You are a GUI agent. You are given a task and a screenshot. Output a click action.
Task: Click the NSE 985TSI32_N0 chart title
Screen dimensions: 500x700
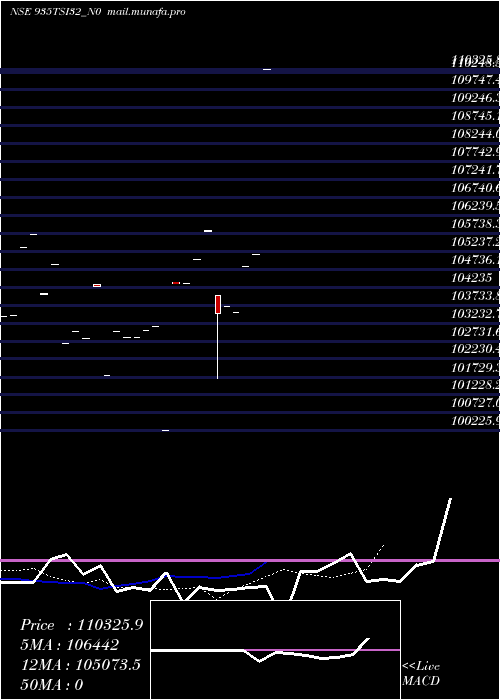tap(97, 12)
